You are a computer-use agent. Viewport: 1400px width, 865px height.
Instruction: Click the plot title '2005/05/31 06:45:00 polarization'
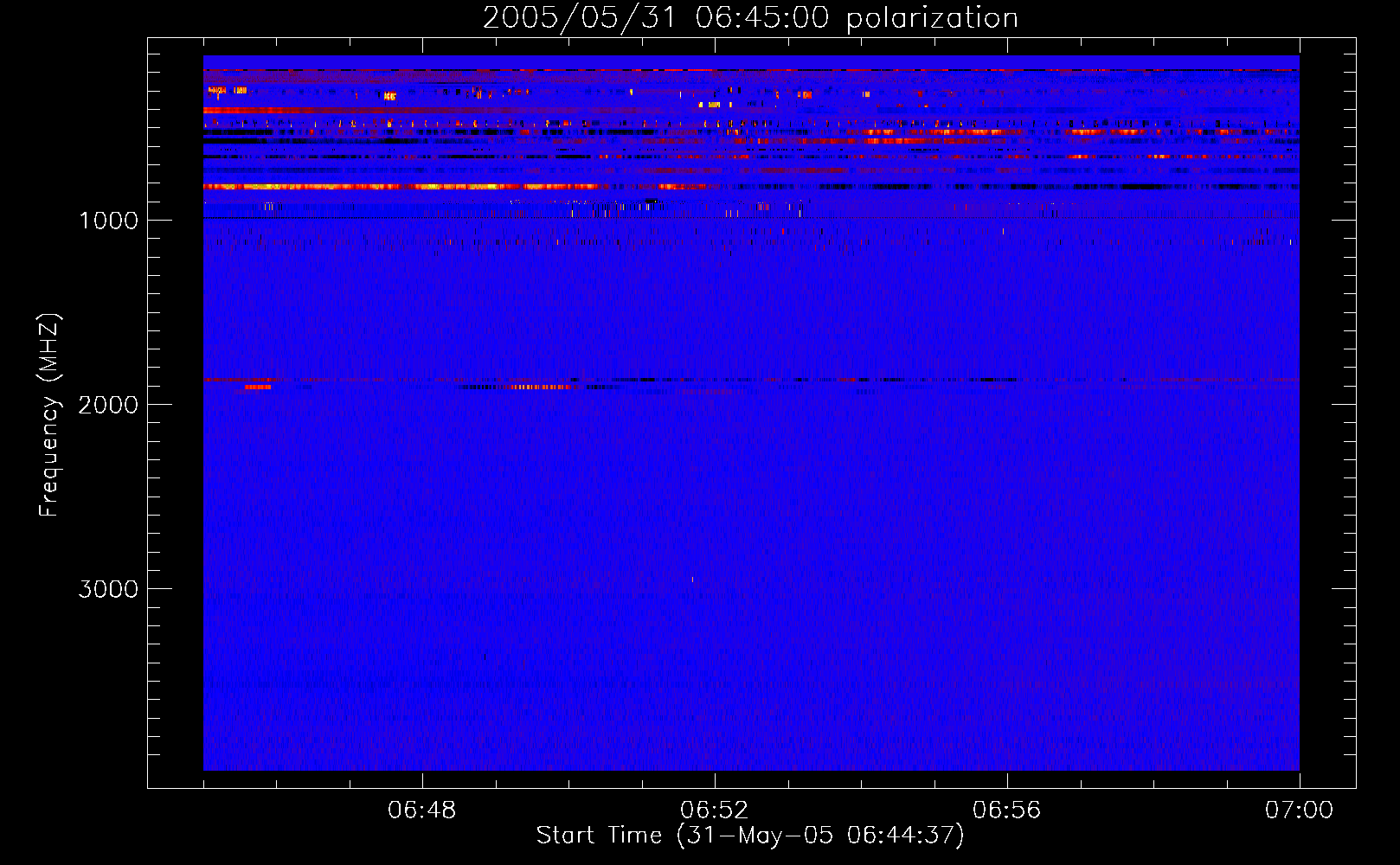750,17
